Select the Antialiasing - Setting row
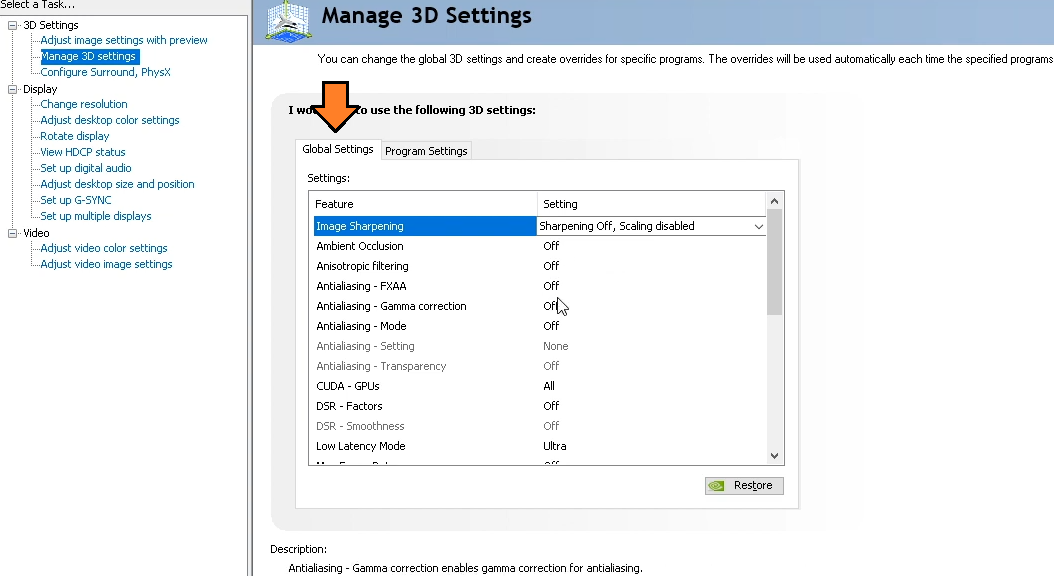This screenshot has height=576, width=1054. click(539, 346)
